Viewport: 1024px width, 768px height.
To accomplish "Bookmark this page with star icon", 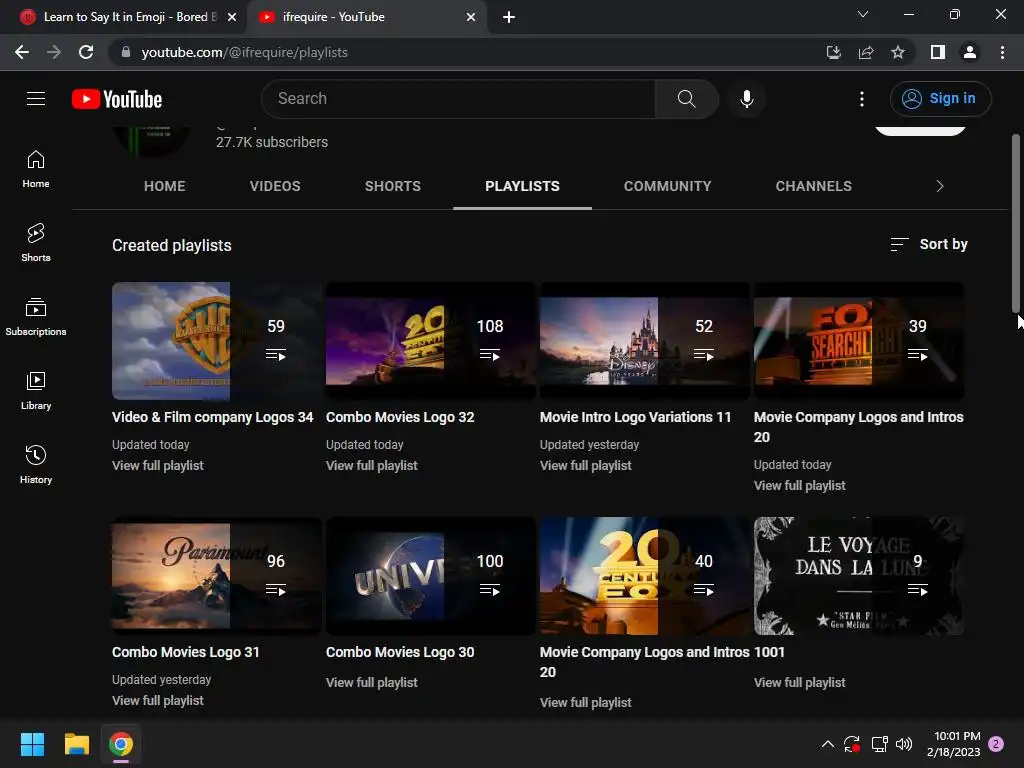I will [x=898, y=52].
